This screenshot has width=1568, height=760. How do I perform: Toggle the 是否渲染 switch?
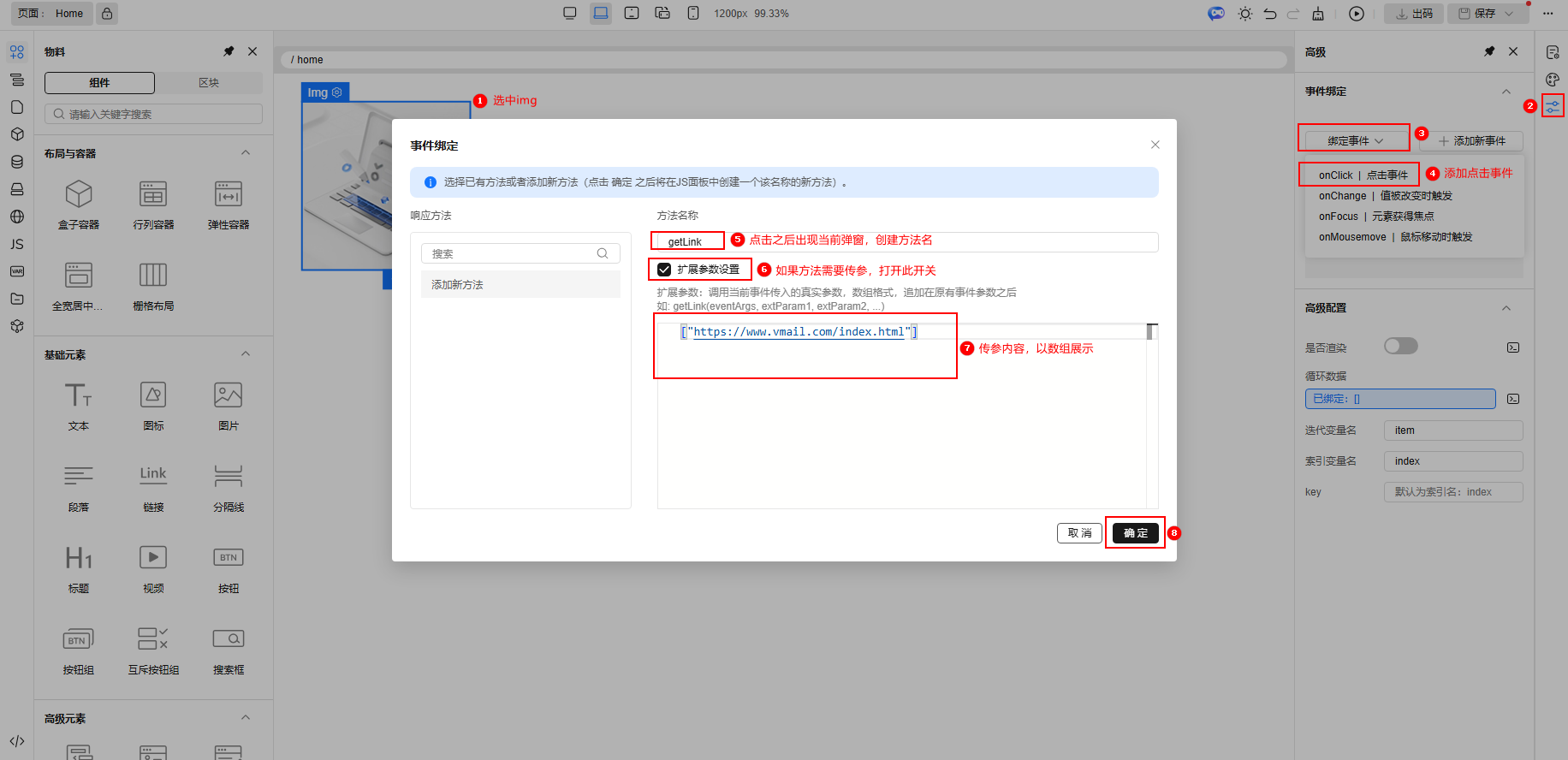click(1400, 346)
